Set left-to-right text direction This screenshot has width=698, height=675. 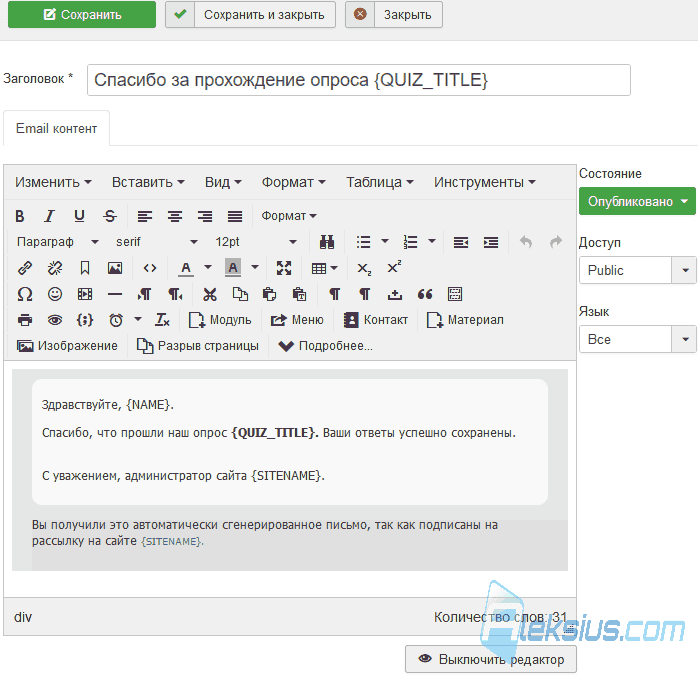click(145, 294)
